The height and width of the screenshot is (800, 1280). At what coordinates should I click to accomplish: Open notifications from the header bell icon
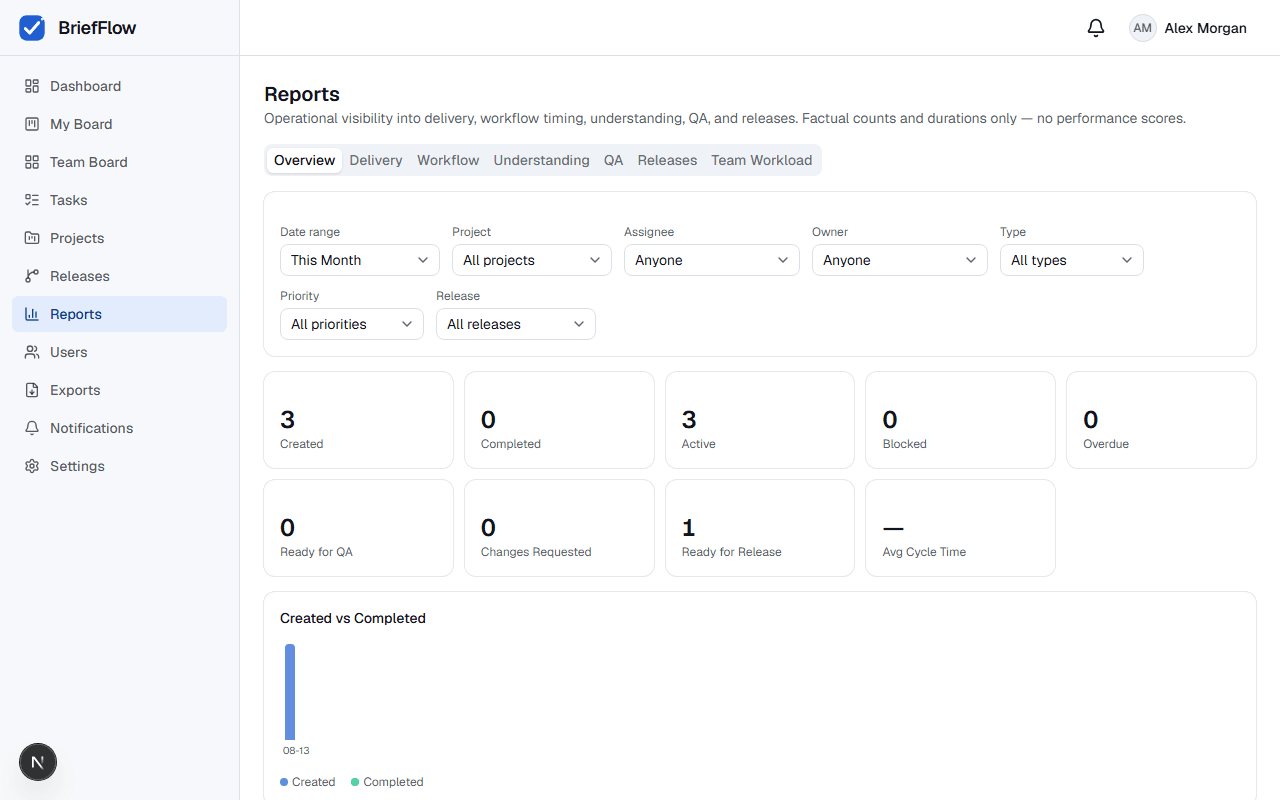coord(1096,28)
